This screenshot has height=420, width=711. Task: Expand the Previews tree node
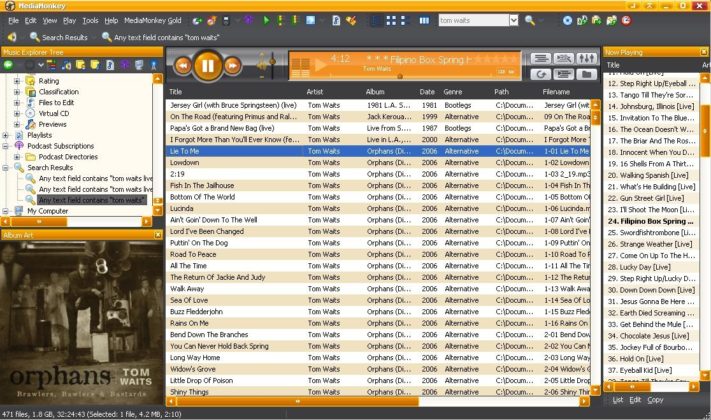(17, 124)
